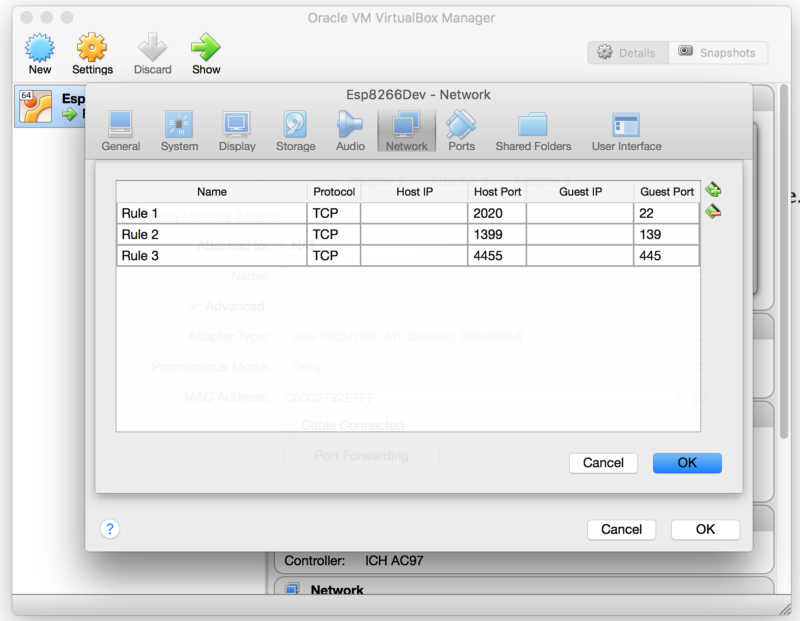Remove the selected port forwarding rule
Screen dimensions: 800x621
713,212
